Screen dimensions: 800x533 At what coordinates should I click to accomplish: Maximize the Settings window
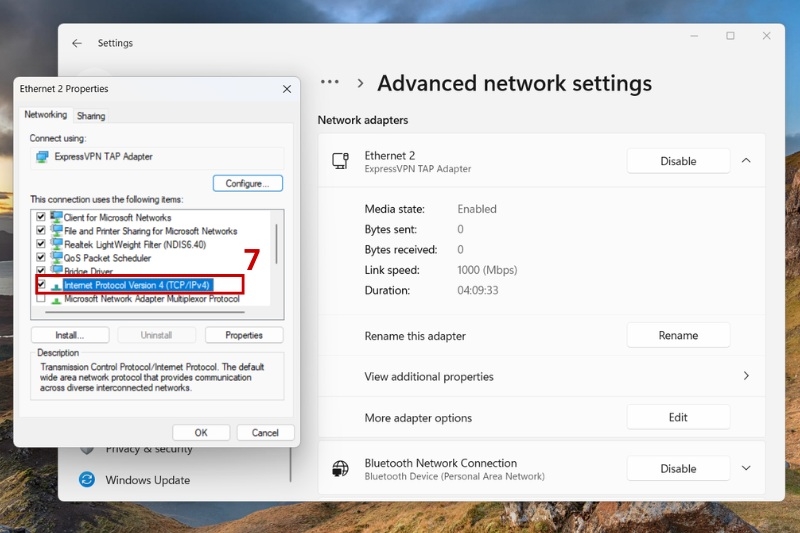click(730, 36)
